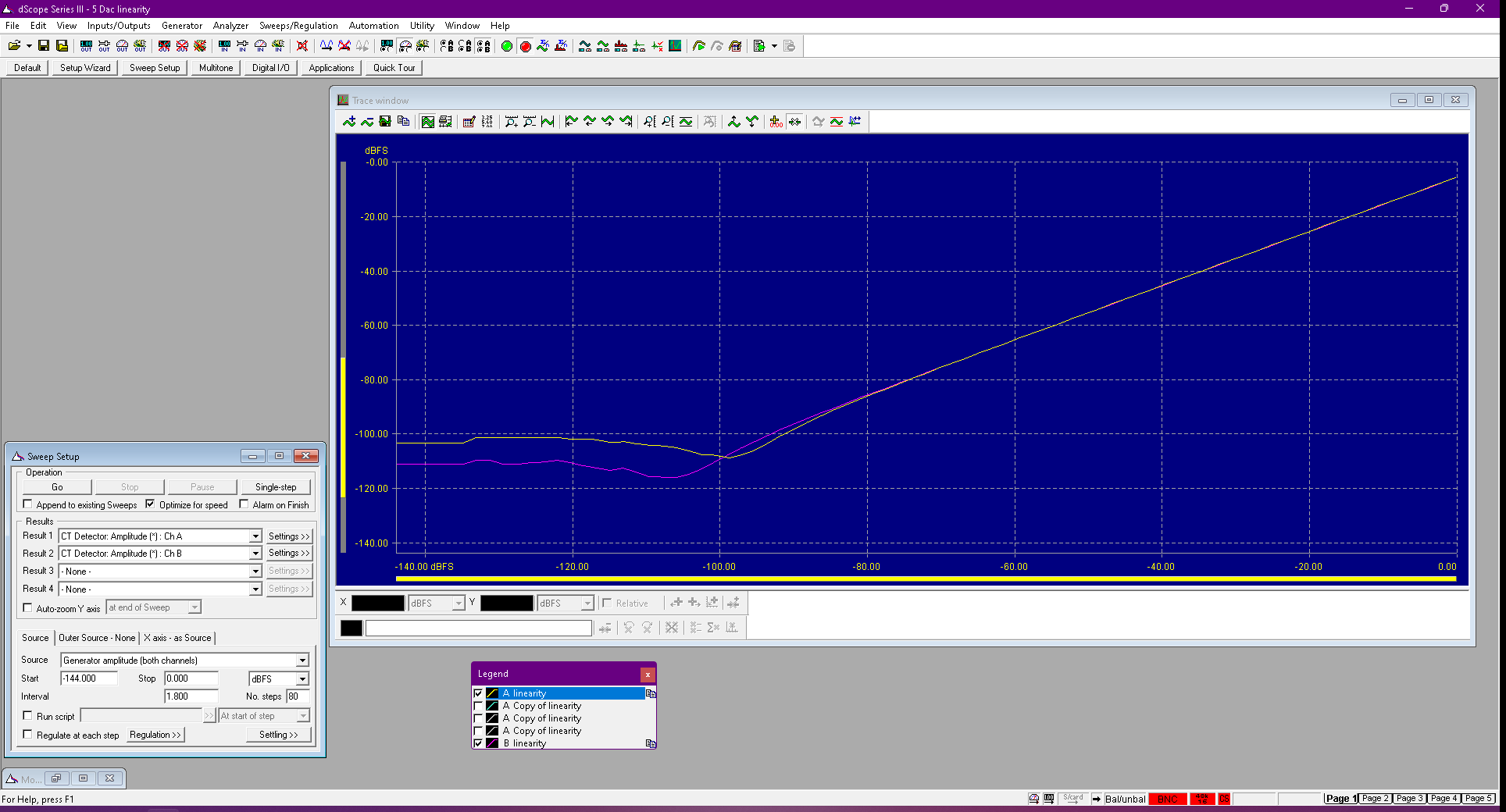Click the No. steps input field

[x=298, y=696]
